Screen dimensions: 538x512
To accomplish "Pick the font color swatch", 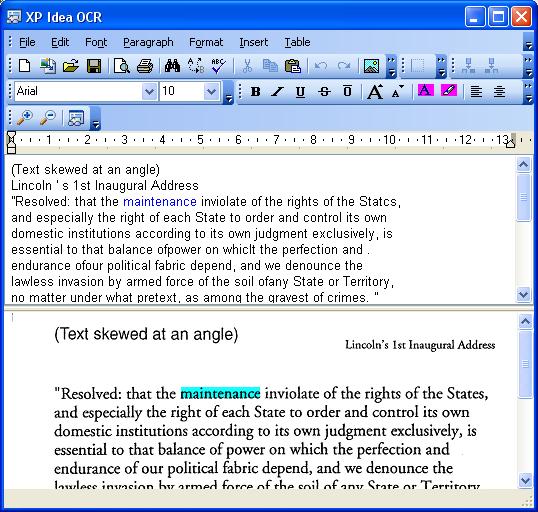I will point(425,91).
